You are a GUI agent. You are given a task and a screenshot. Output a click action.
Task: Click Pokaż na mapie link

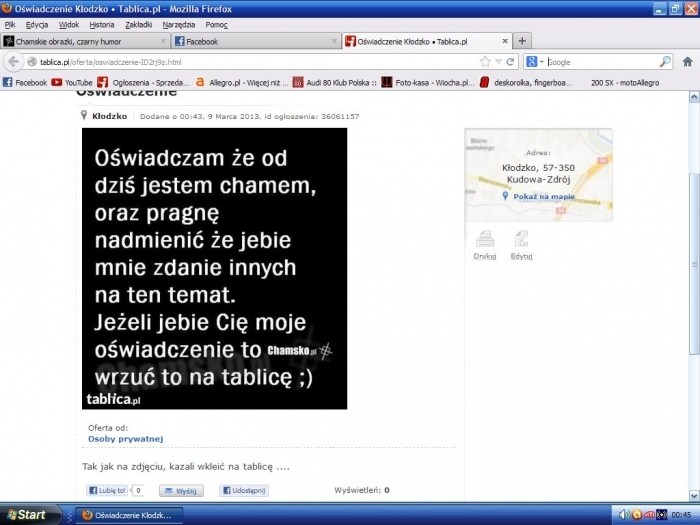pos(539,197)
